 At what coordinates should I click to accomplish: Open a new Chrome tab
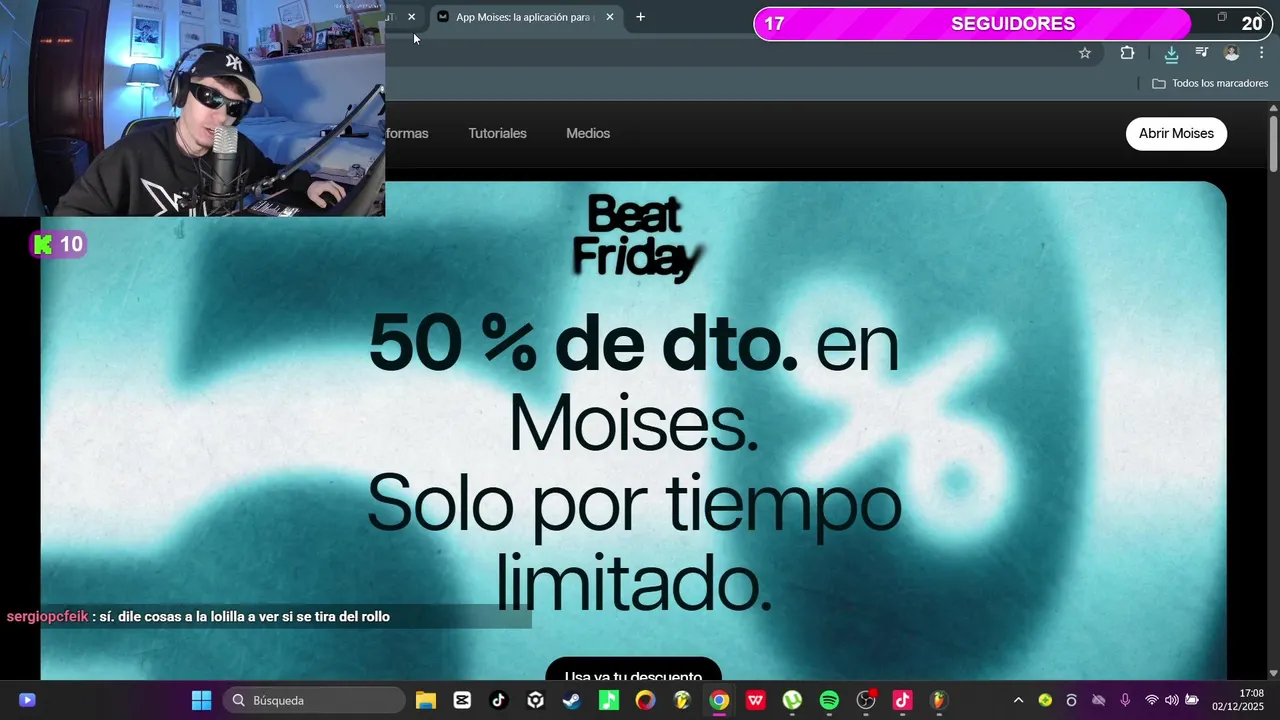click(640, 17)
